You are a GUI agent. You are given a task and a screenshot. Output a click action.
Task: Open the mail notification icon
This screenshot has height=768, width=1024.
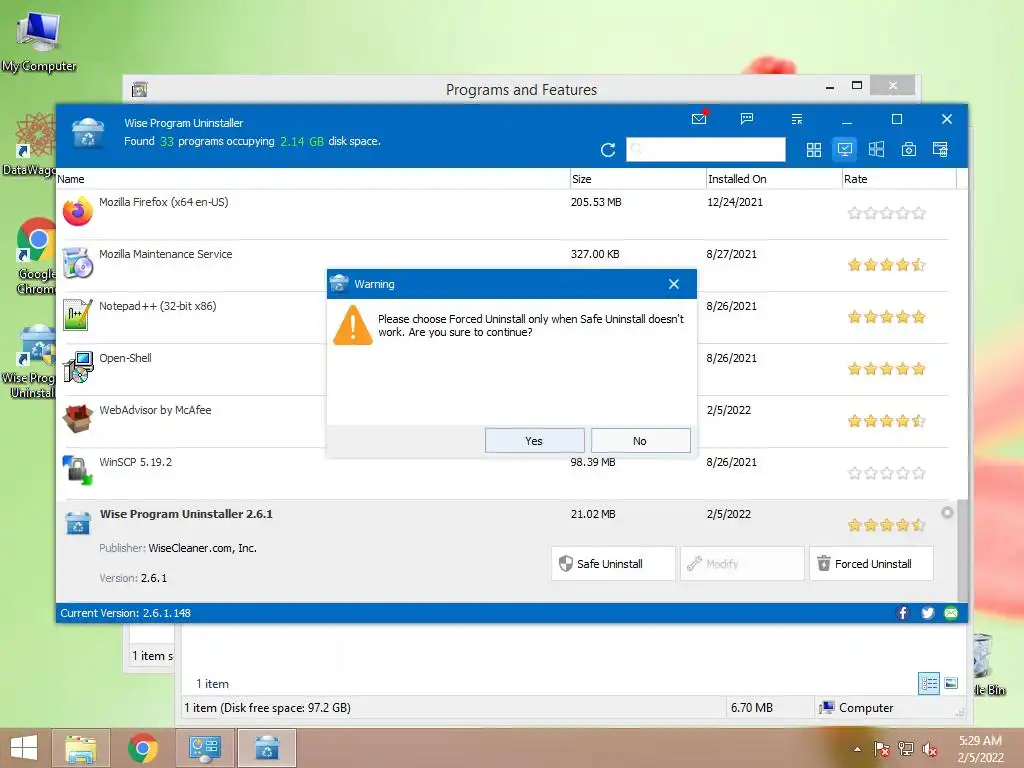click(x=699, y=119)
